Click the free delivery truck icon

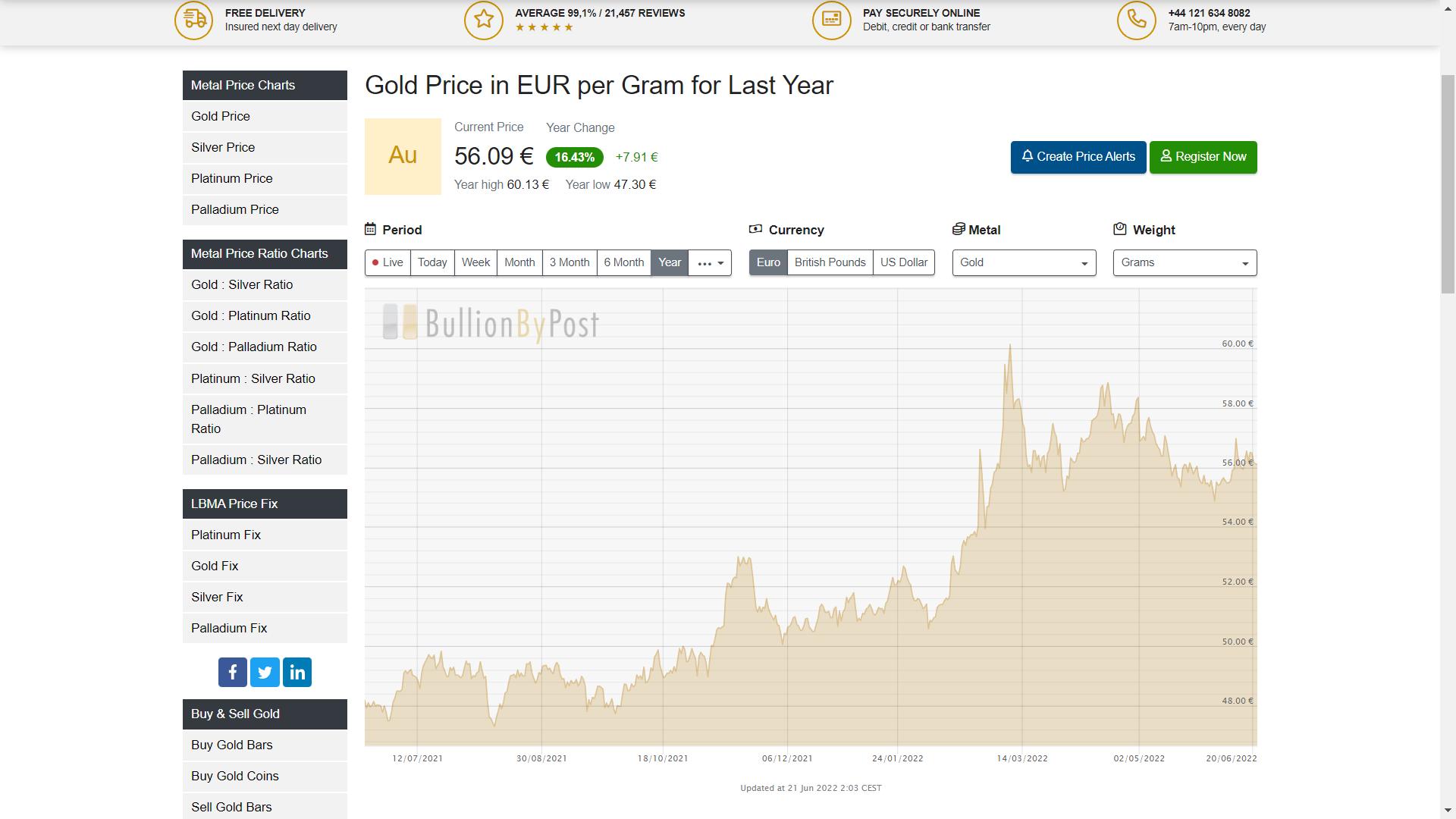tap(194, 20)
